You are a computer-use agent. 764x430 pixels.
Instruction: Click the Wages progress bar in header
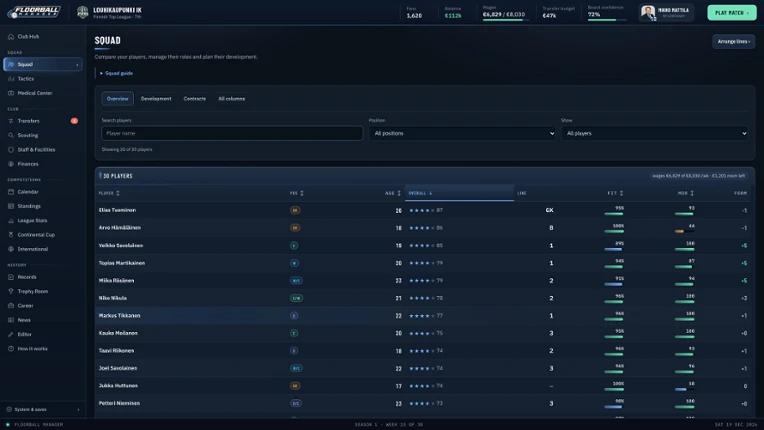pos(504,20)
